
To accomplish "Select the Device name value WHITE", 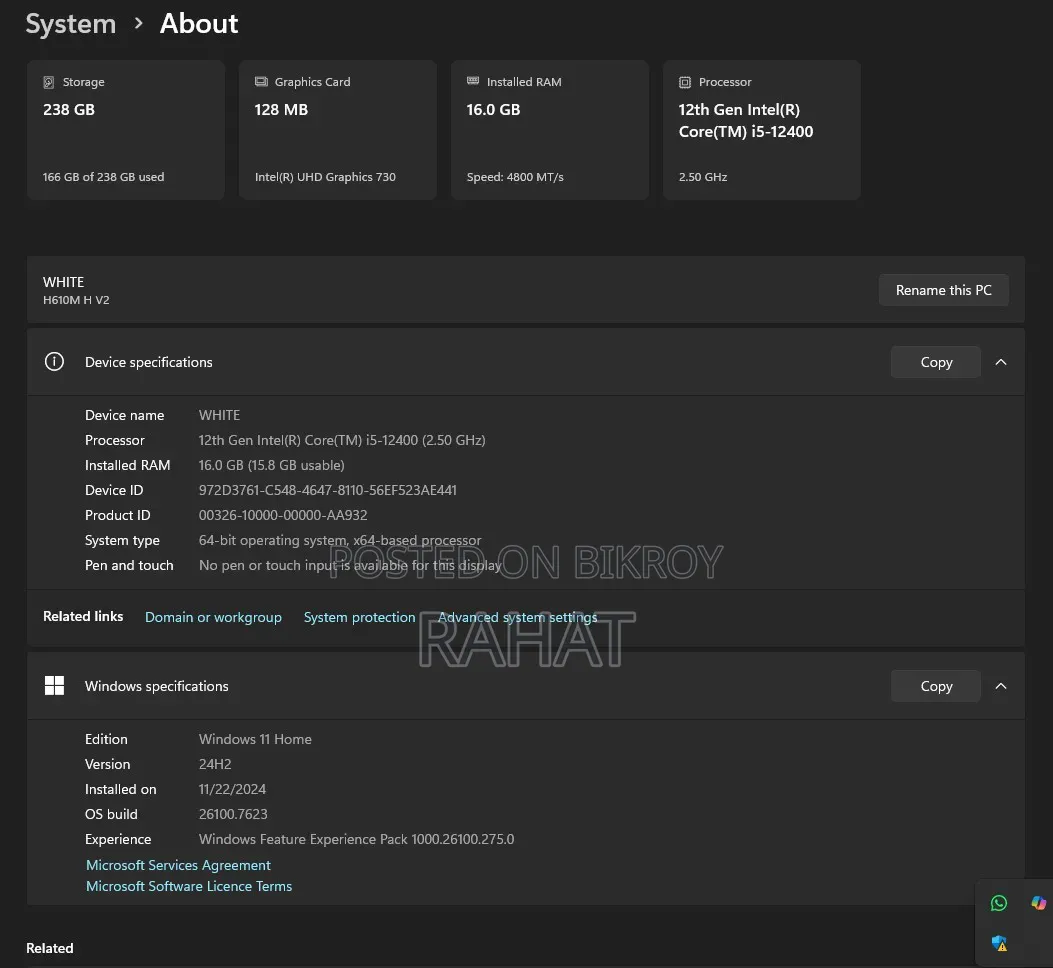I will pyautogui.click(x=219, y=414).
